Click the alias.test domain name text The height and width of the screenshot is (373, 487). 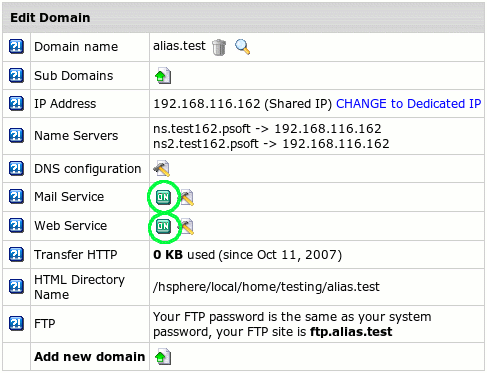[x=179, y=46]
